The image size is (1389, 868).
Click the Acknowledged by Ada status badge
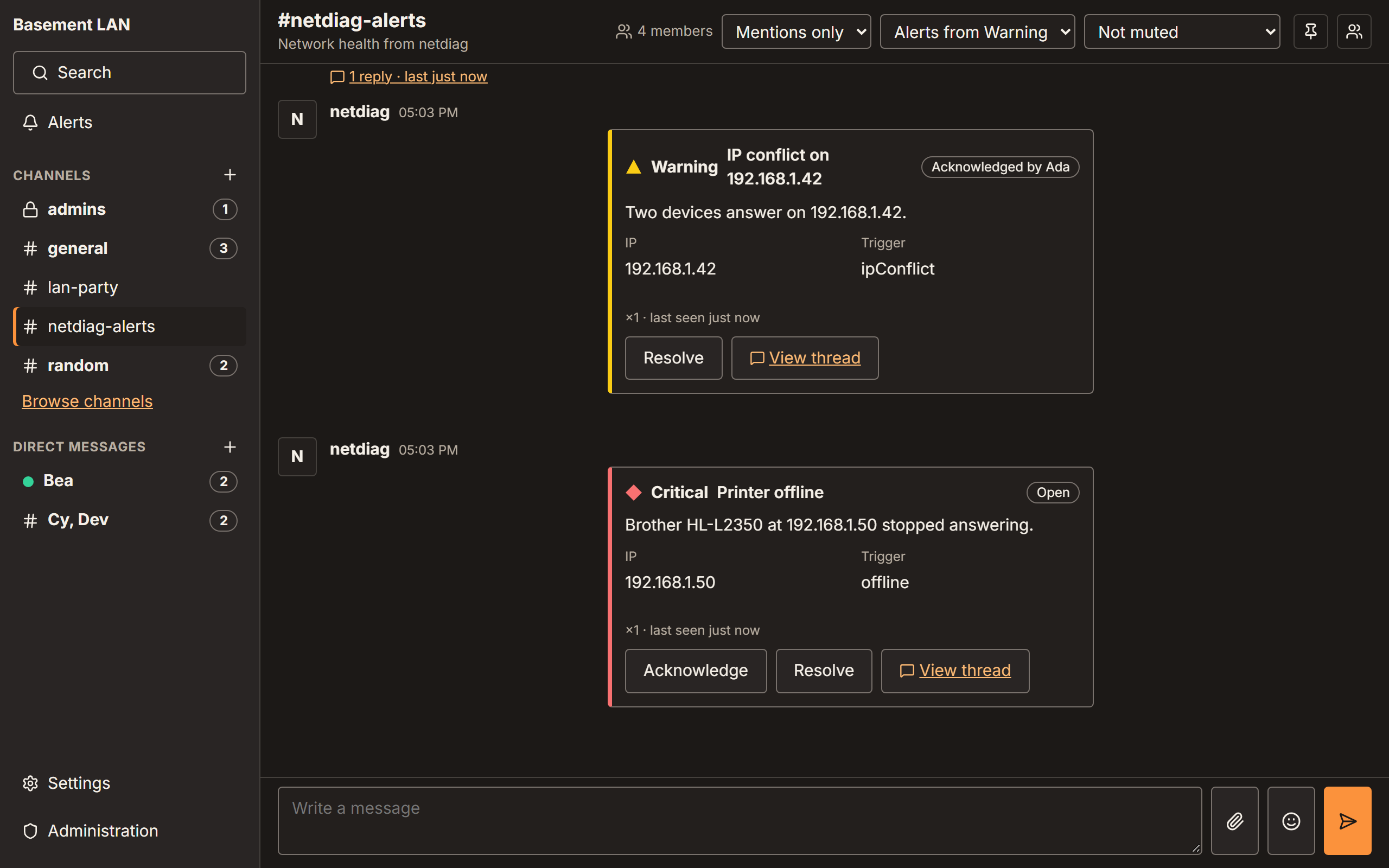(x=1000, y=167)
